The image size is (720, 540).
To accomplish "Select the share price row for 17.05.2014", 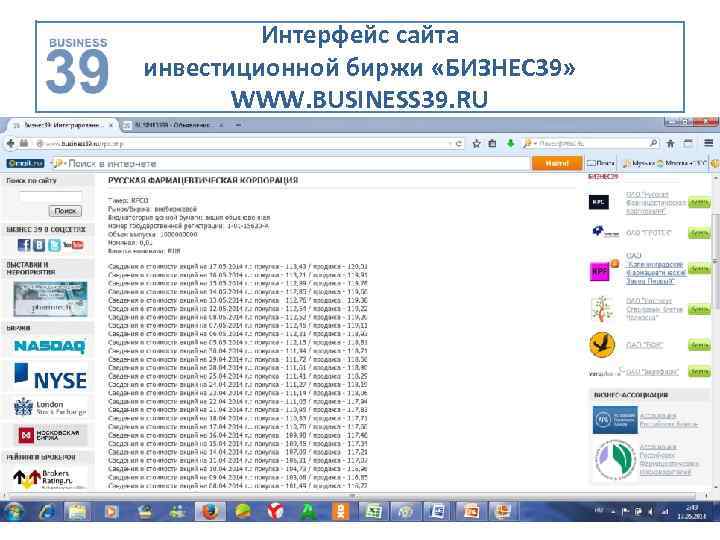I will (238, 266).
